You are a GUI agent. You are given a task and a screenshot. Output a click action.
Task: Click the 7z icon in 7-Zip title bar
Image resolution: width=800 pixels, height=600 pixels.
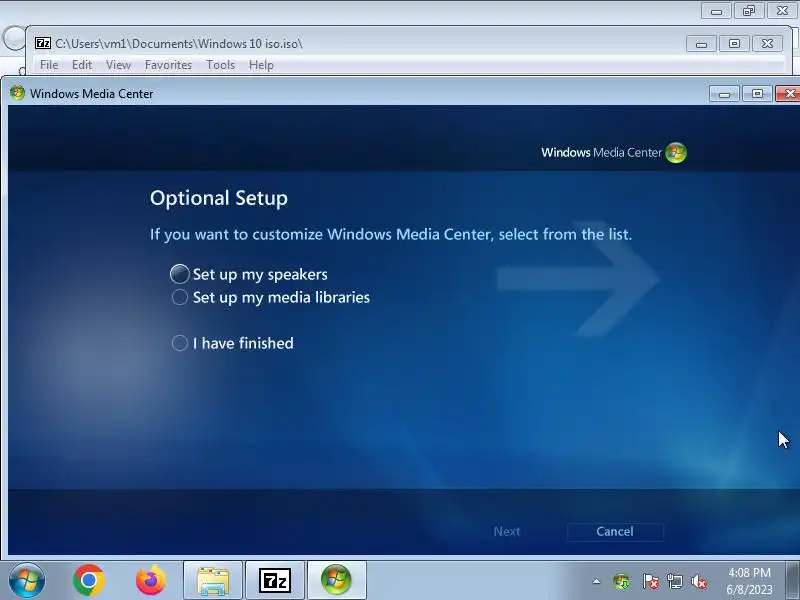pos(43,43)
